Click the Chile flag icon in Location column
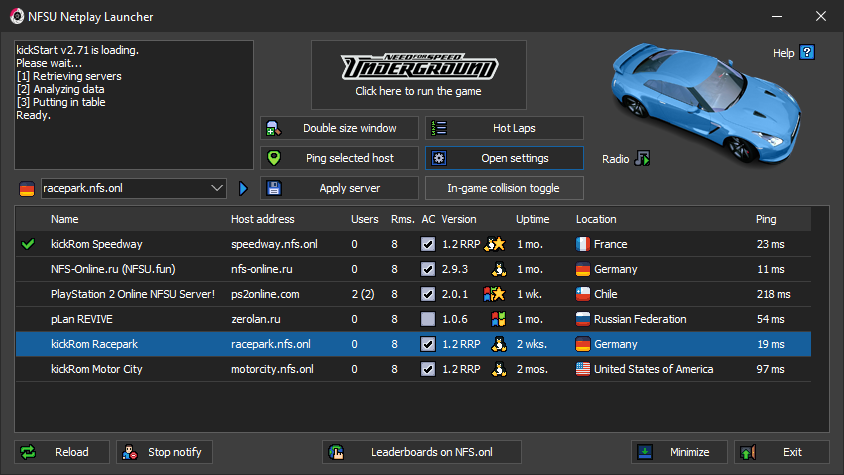844x475 pixels. click(583, 294)
